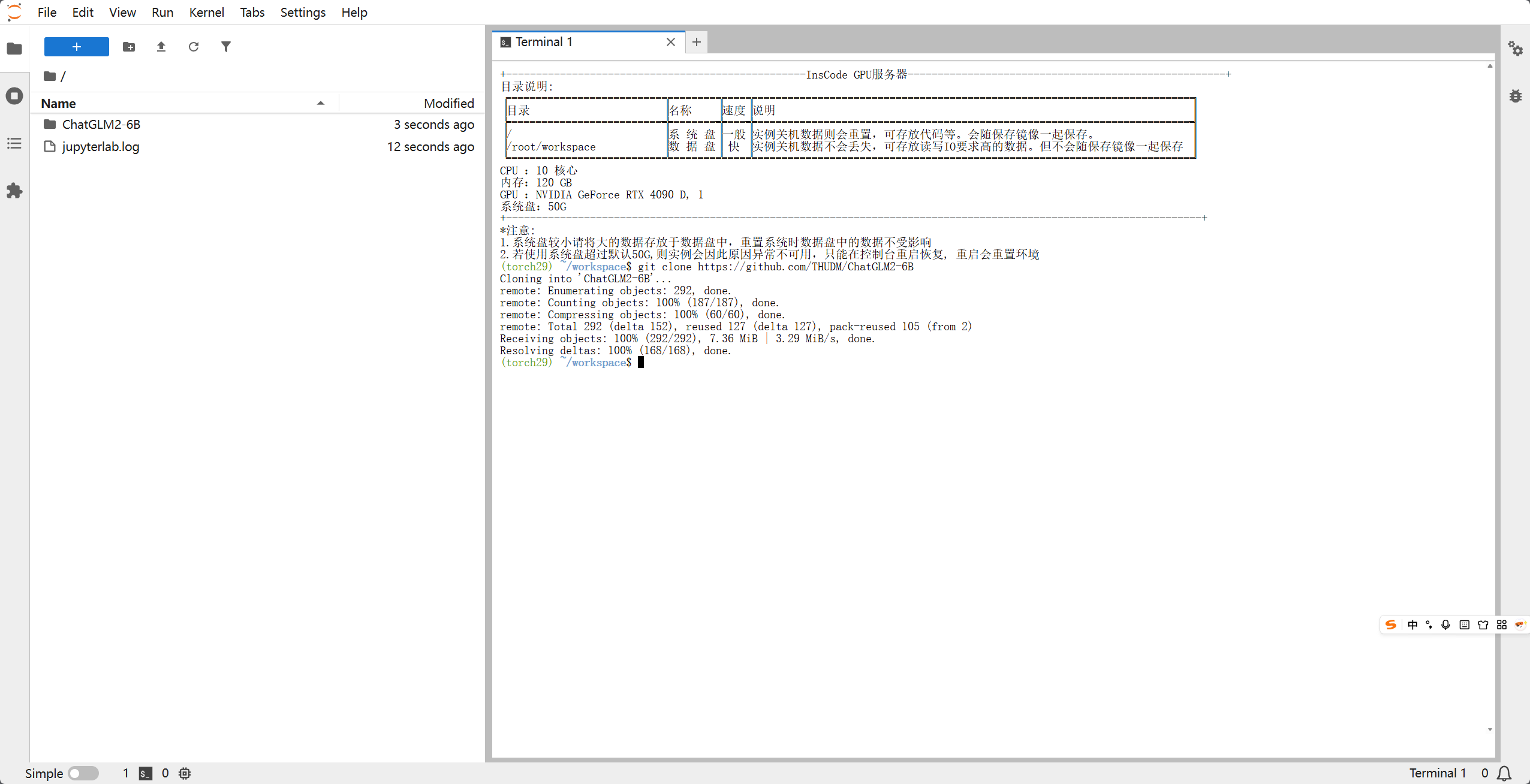Open the Run menu
The height and width of the screenshot is (784, 1530).
(162, 12)
